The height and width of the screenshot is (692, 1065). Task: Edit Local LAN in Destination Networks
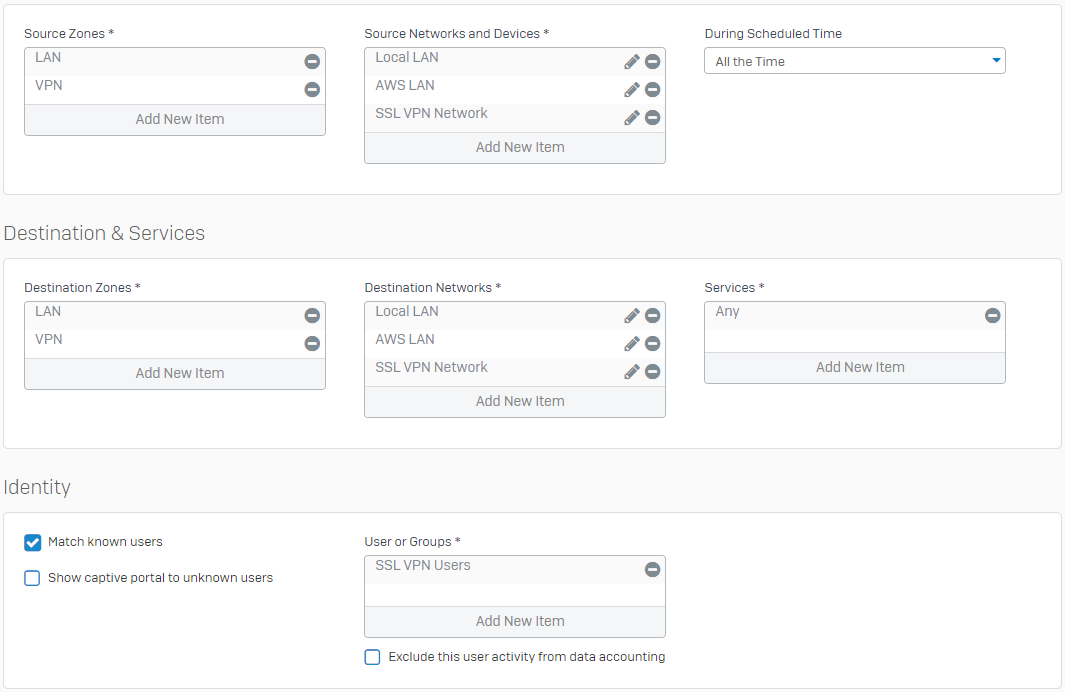(632, 316)
